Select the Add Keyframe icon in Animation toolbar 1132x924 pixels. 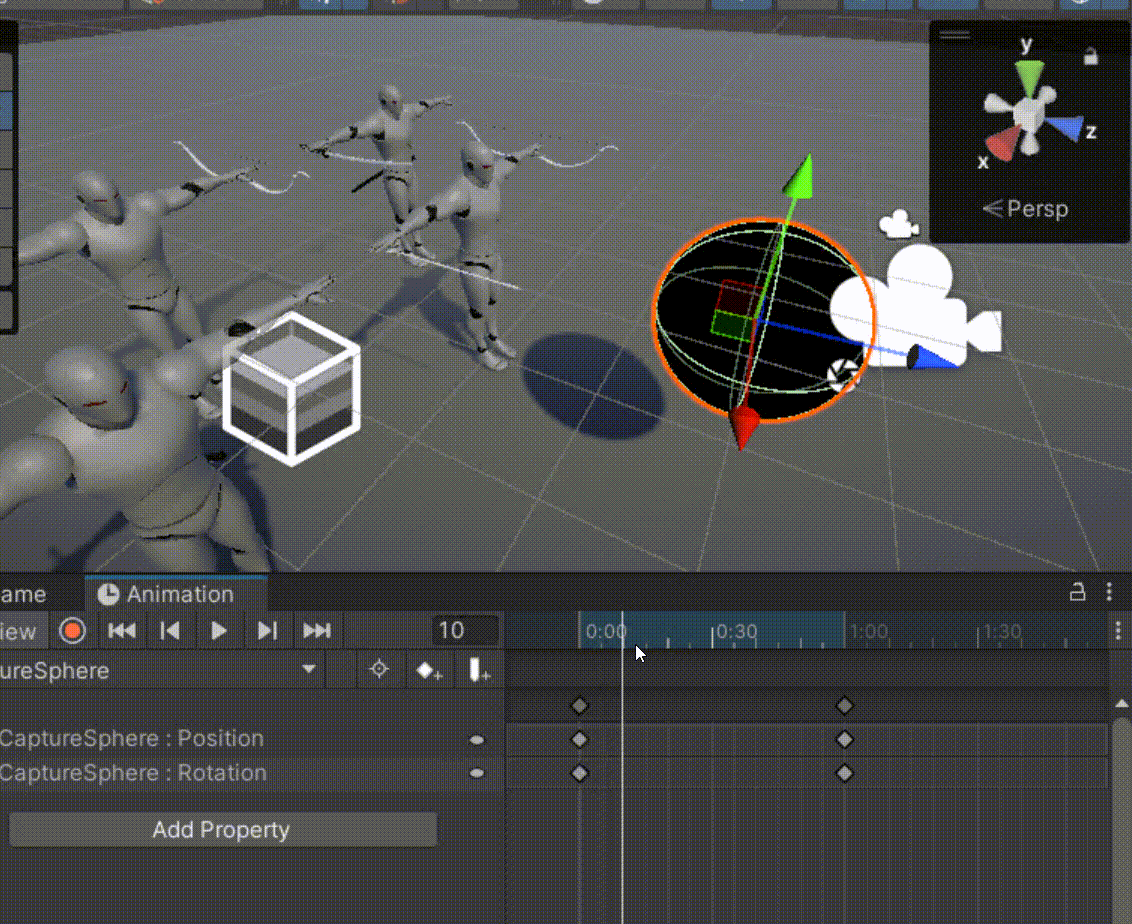(429, 670)
